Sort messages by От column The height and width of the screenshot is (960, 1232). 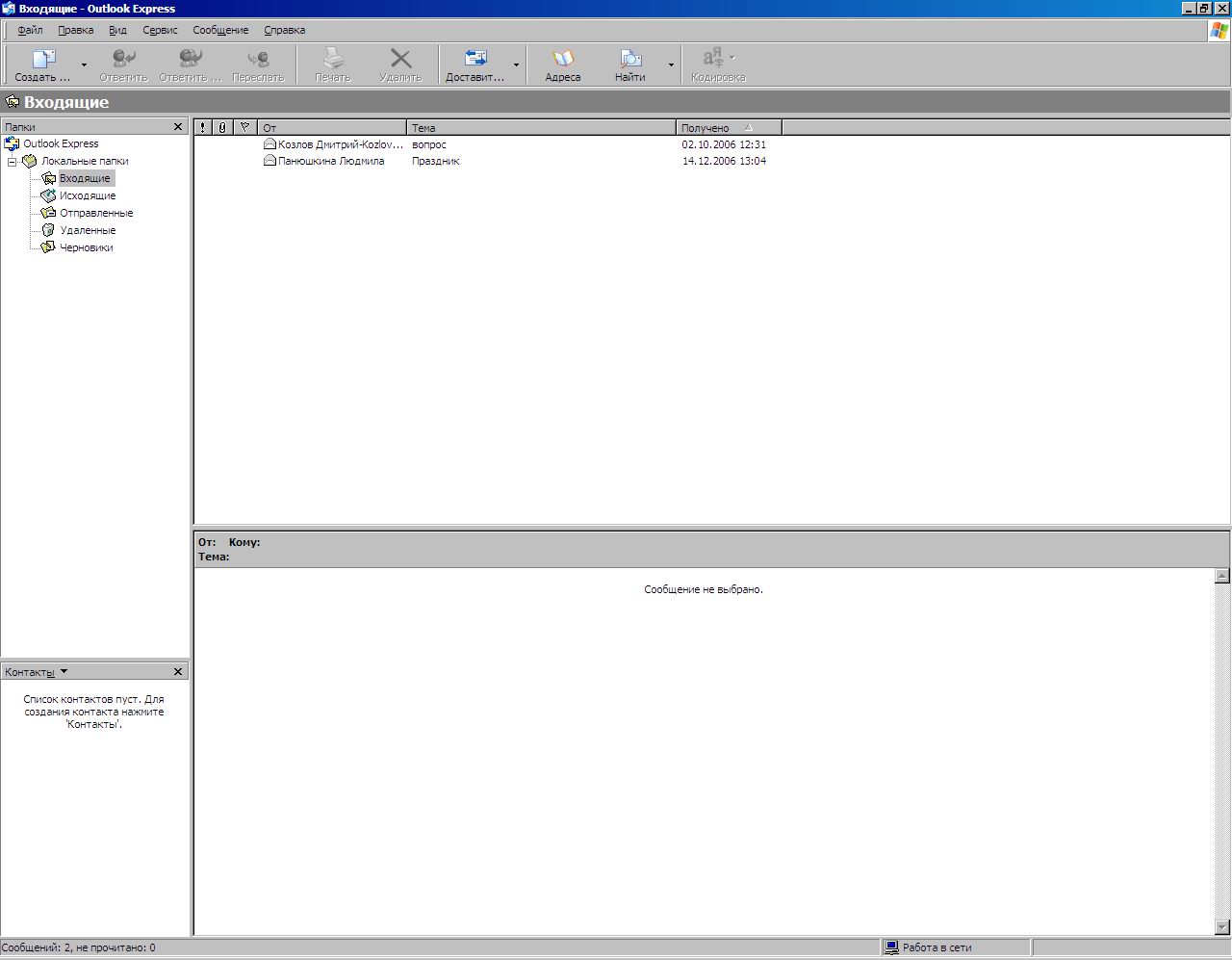coord(332,127)
